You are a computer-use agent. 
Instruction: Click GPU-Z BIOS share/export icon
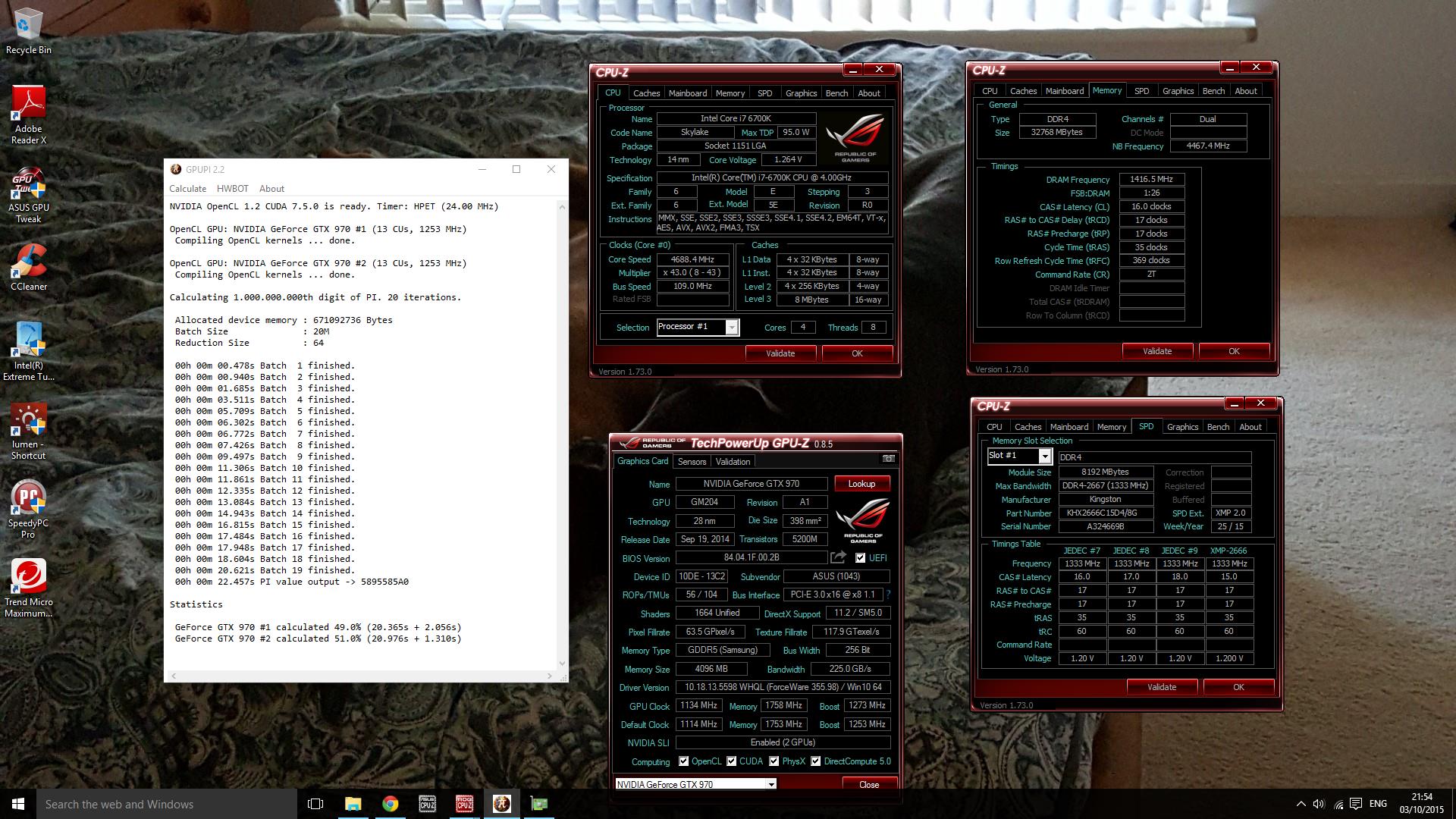[838, 557]
